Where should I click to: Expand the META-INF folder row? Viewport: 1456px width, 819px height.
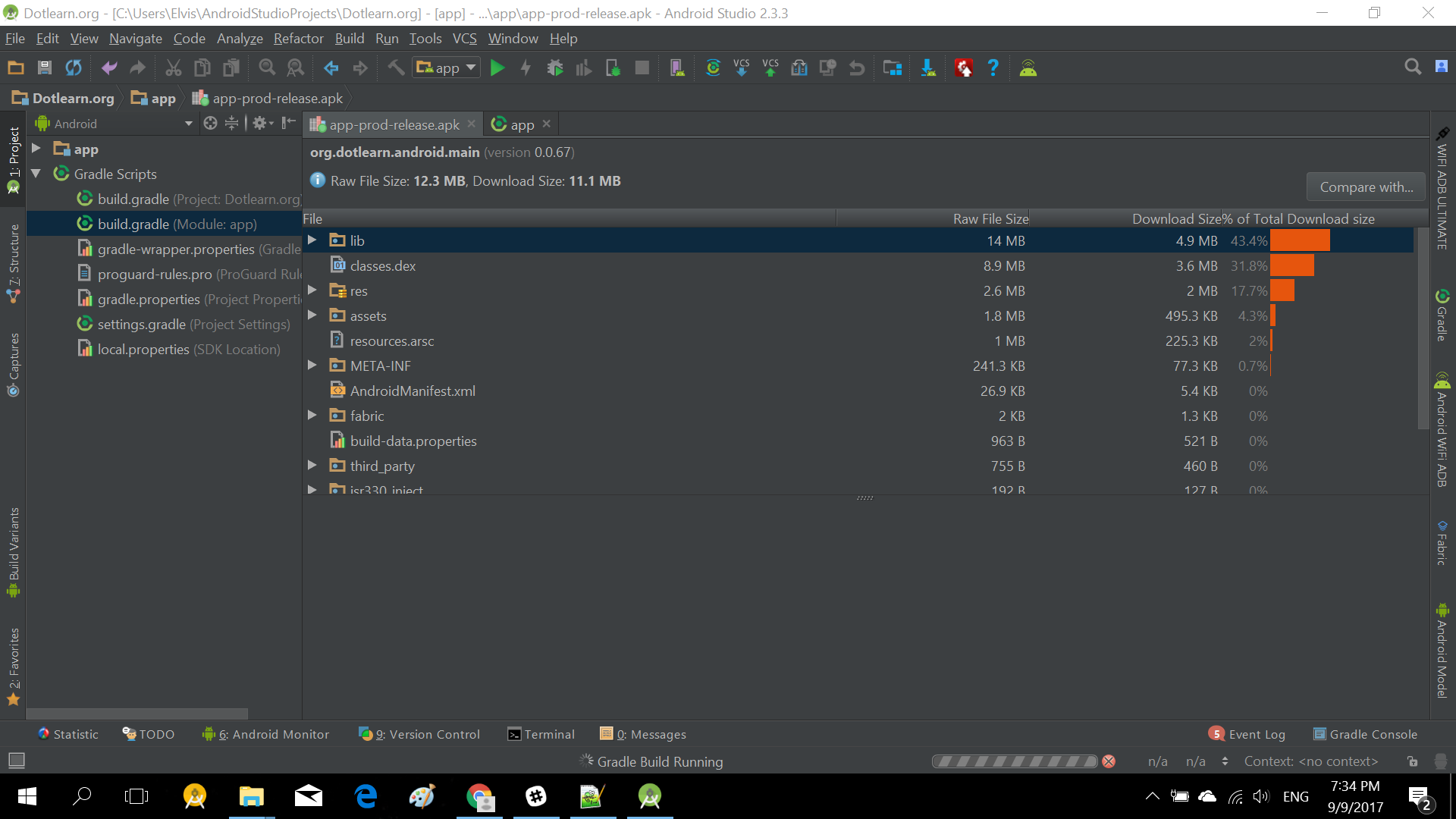(x=312, y=366)
